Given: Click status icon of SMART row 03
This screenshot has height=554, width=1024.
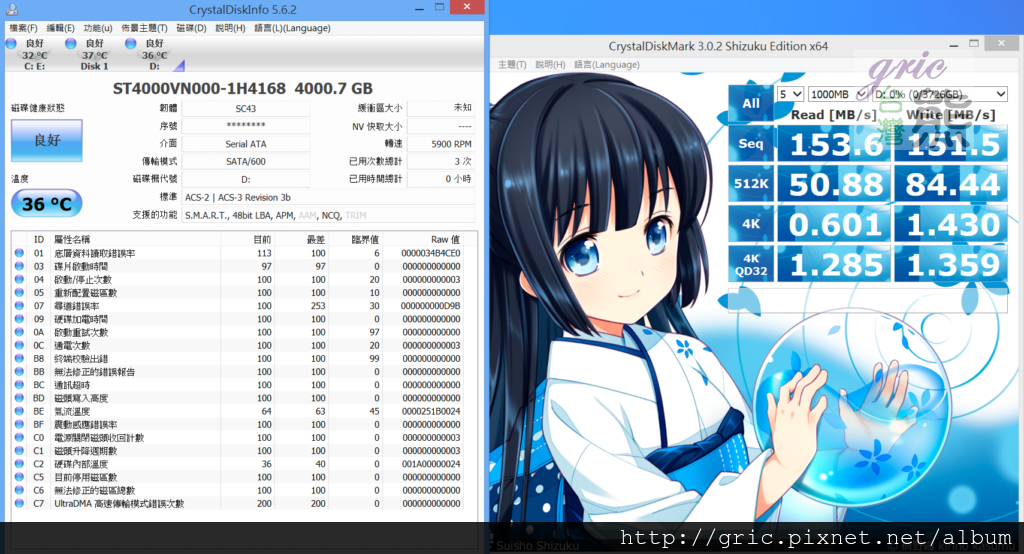Looking at the screenshot, I should [x=19, y=267].
